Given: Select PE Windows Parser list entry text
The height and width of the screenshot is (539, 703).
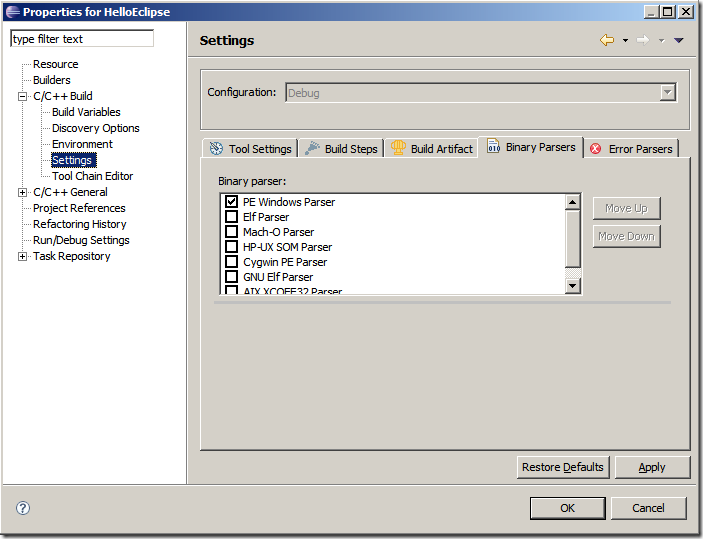Looking at the screenshot, I should (x=289, y=202).
